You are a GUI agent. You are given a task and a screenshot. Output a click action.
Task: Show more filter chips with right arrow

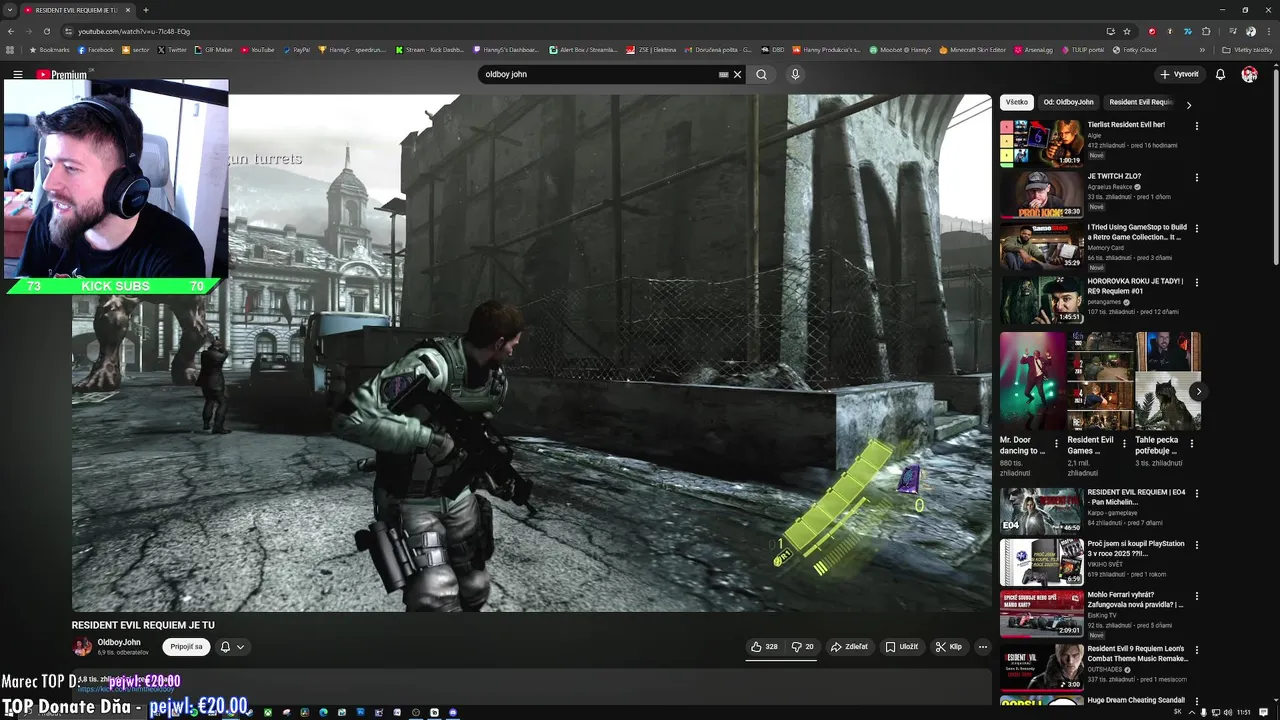click(x=1189, y=104)
